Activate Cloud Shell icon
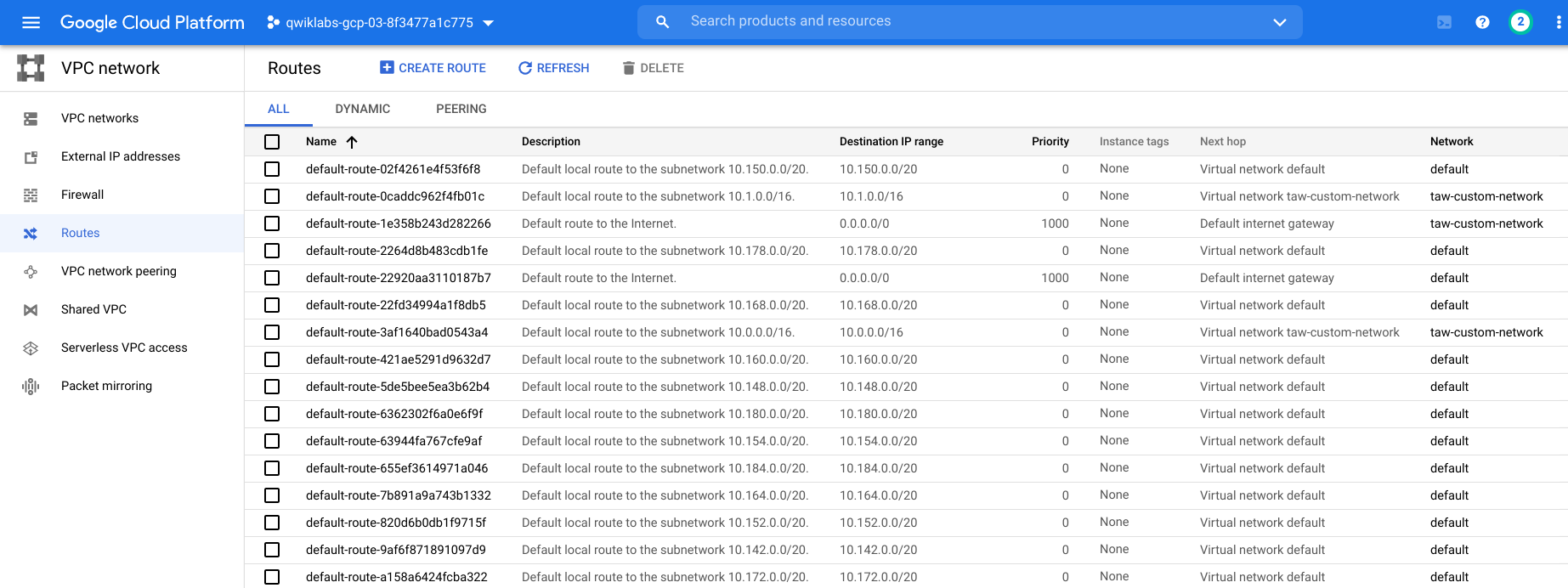Viewport: 1568px width, 588px height. tap(1444, 23)
